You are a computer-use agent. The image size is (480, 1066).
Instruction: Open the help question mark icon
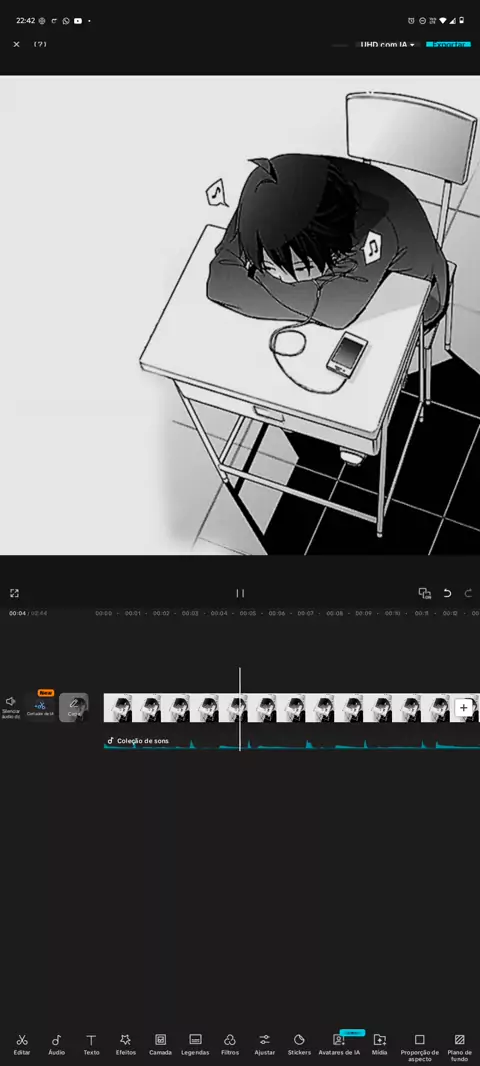(40, 44)
